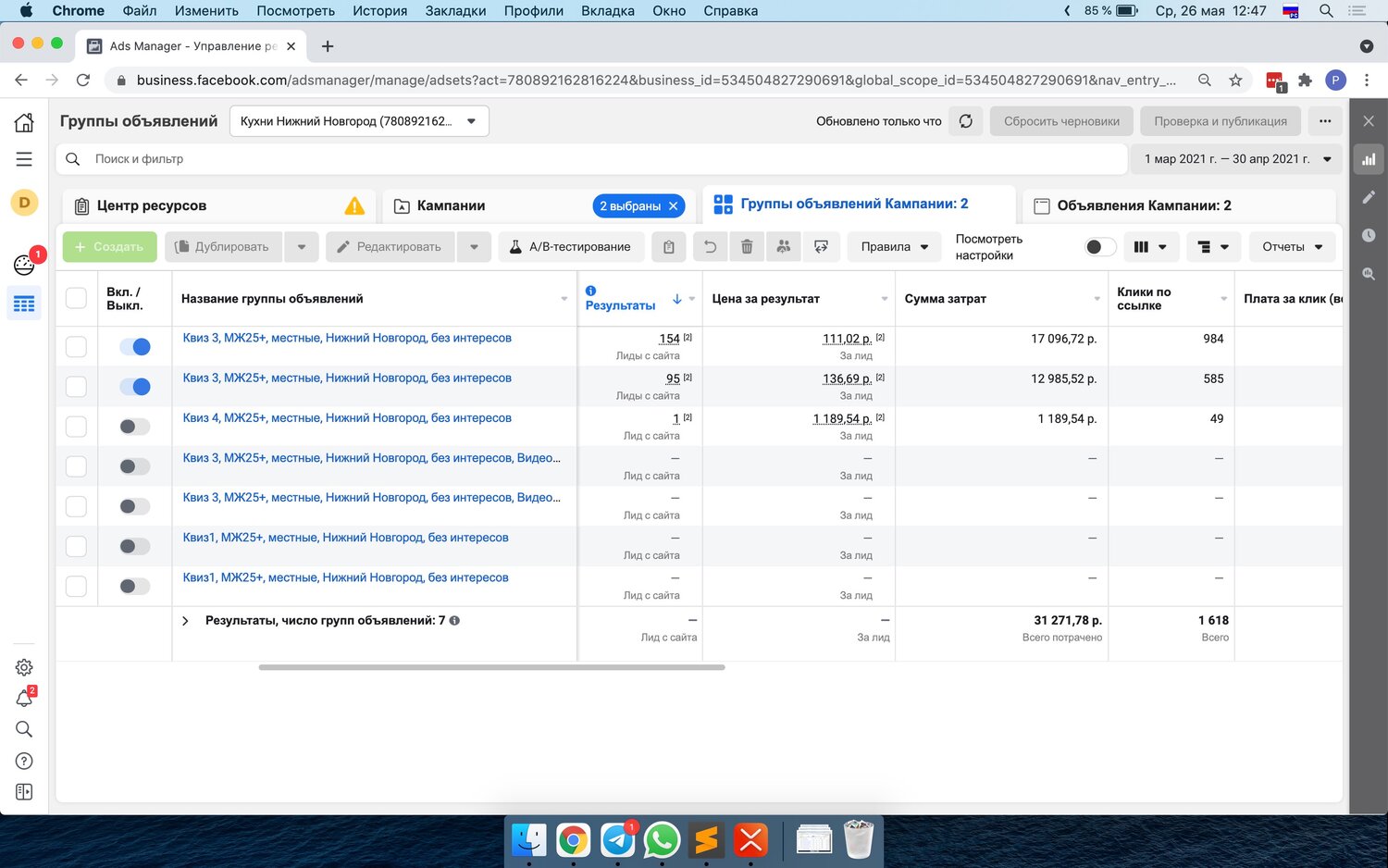Clear the 2 выбраны filter with X

point(674,205)
